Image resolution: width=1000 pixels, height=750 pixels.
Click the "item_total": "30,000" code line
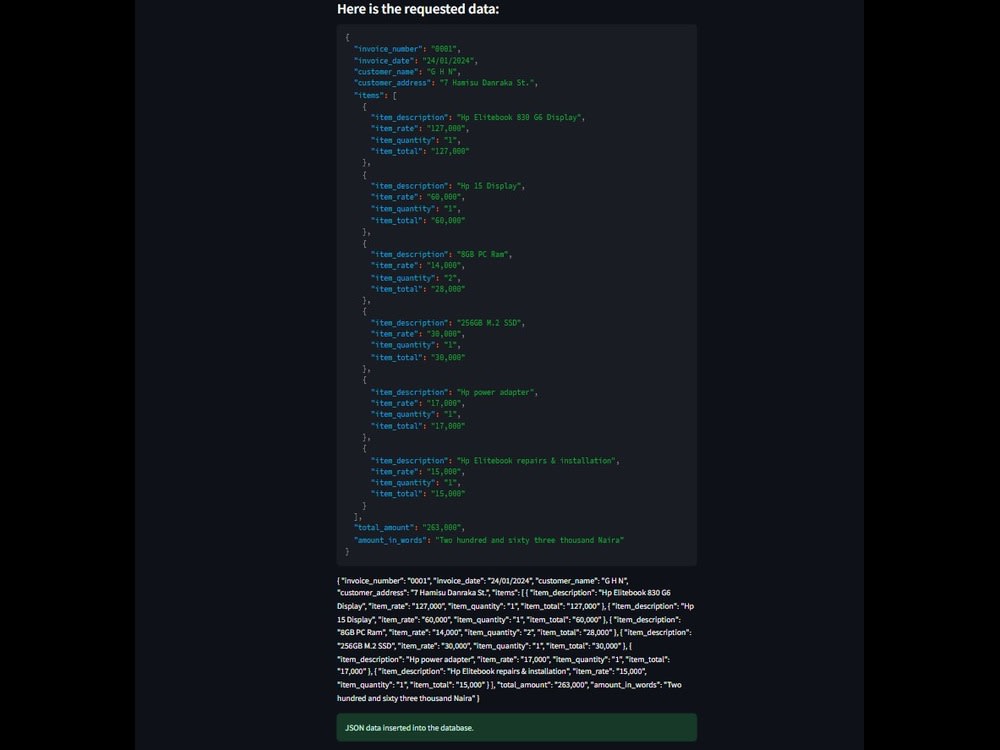tap(418, 357)
